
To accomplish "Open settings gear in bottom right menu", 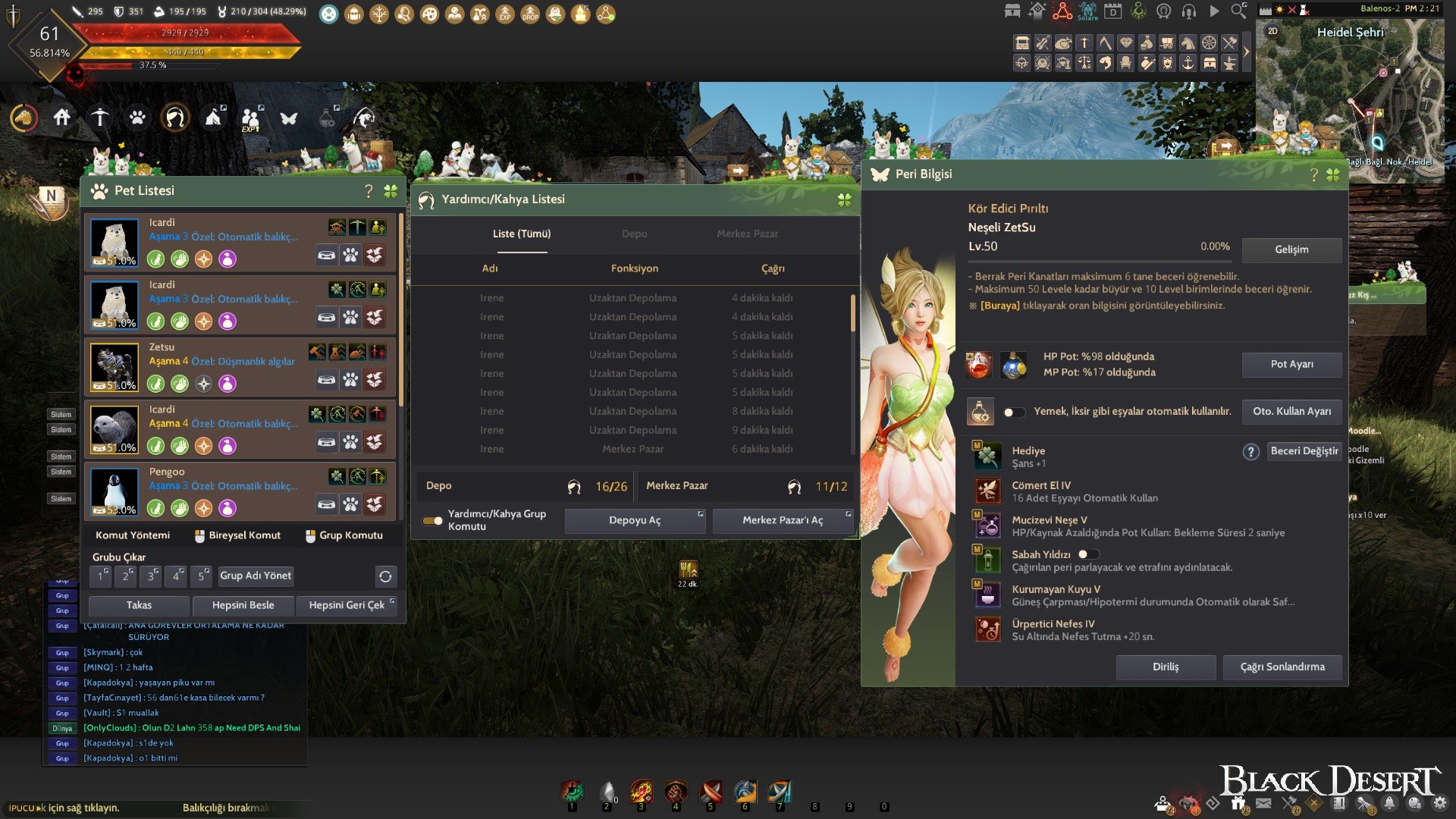I will tap(1439, 803).
